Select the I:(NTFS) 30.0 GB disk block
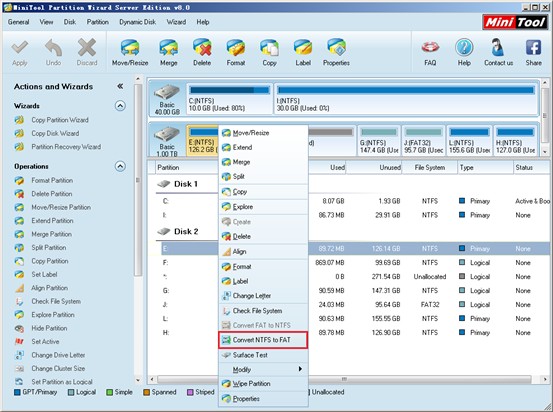The width and height of the screenshot is (553, 412). coord(406,99)
